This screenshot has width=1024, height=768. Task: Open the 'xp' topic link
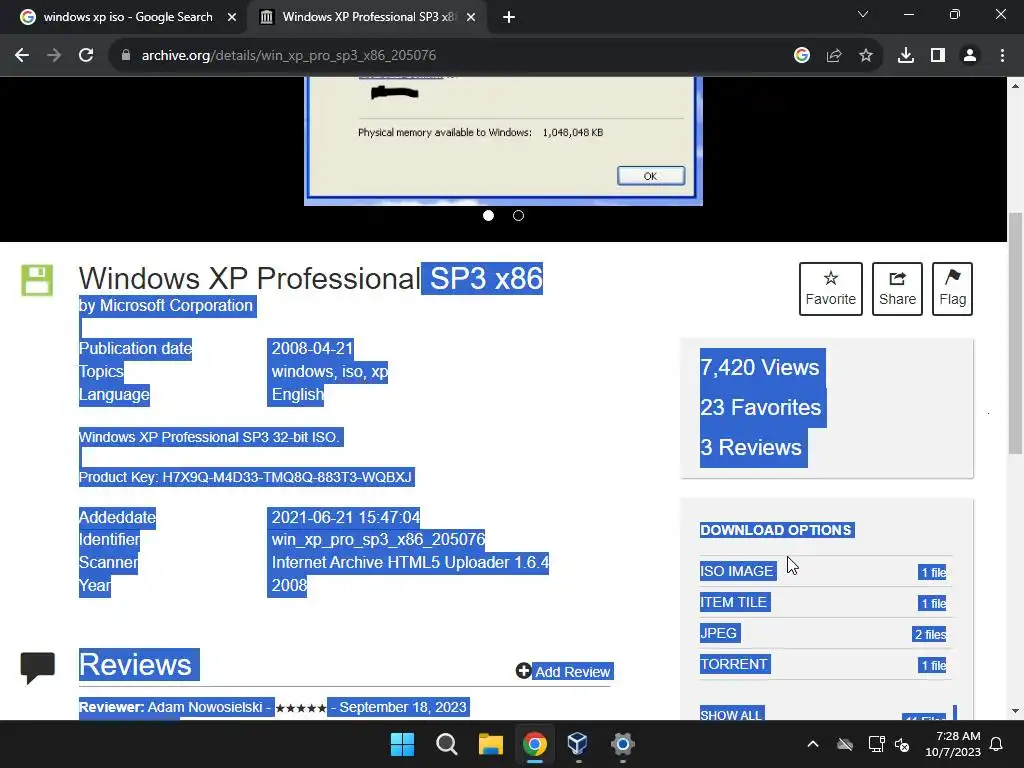pos(379,372)
